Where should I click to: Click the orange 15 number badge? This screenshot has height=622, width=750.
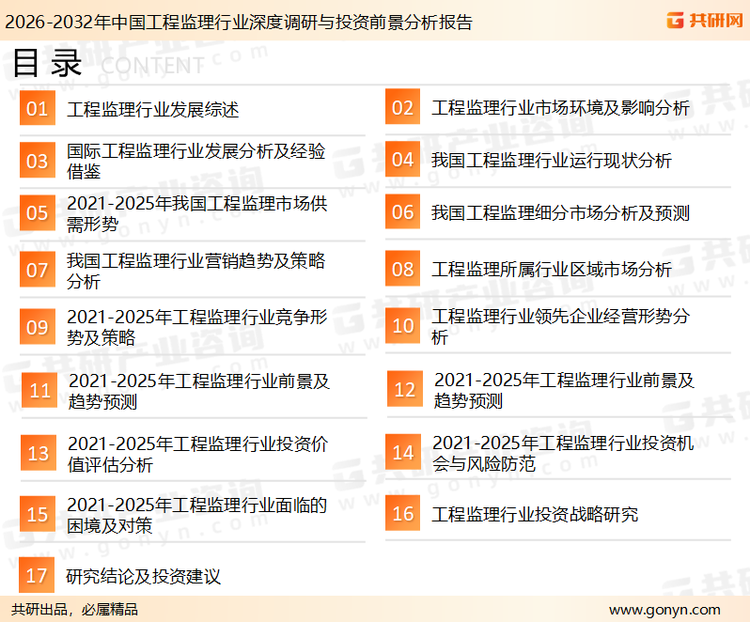[x=37, y=514]
